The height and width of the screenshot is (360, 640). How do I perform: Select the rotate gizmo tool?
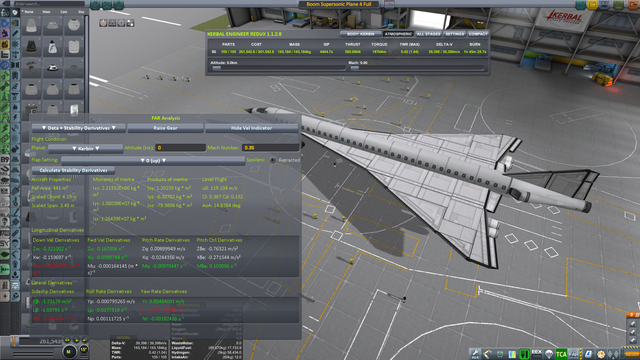point(121,23)
